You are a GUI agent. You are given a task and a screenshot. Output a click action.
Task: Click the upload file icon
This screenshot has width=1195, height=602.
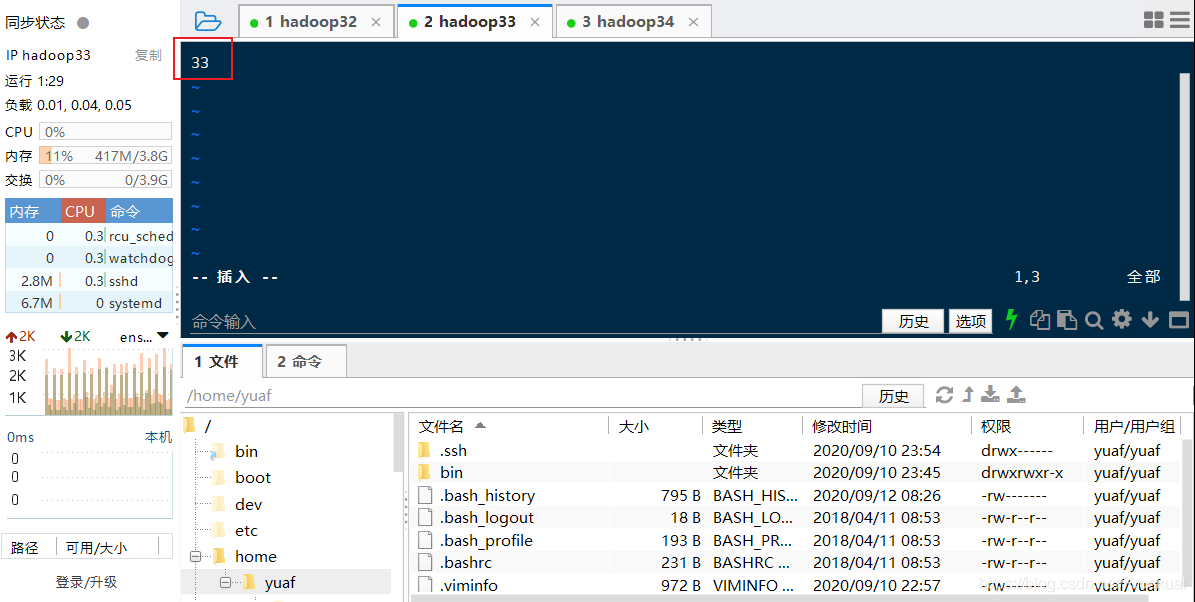(x=1016, y=394)
